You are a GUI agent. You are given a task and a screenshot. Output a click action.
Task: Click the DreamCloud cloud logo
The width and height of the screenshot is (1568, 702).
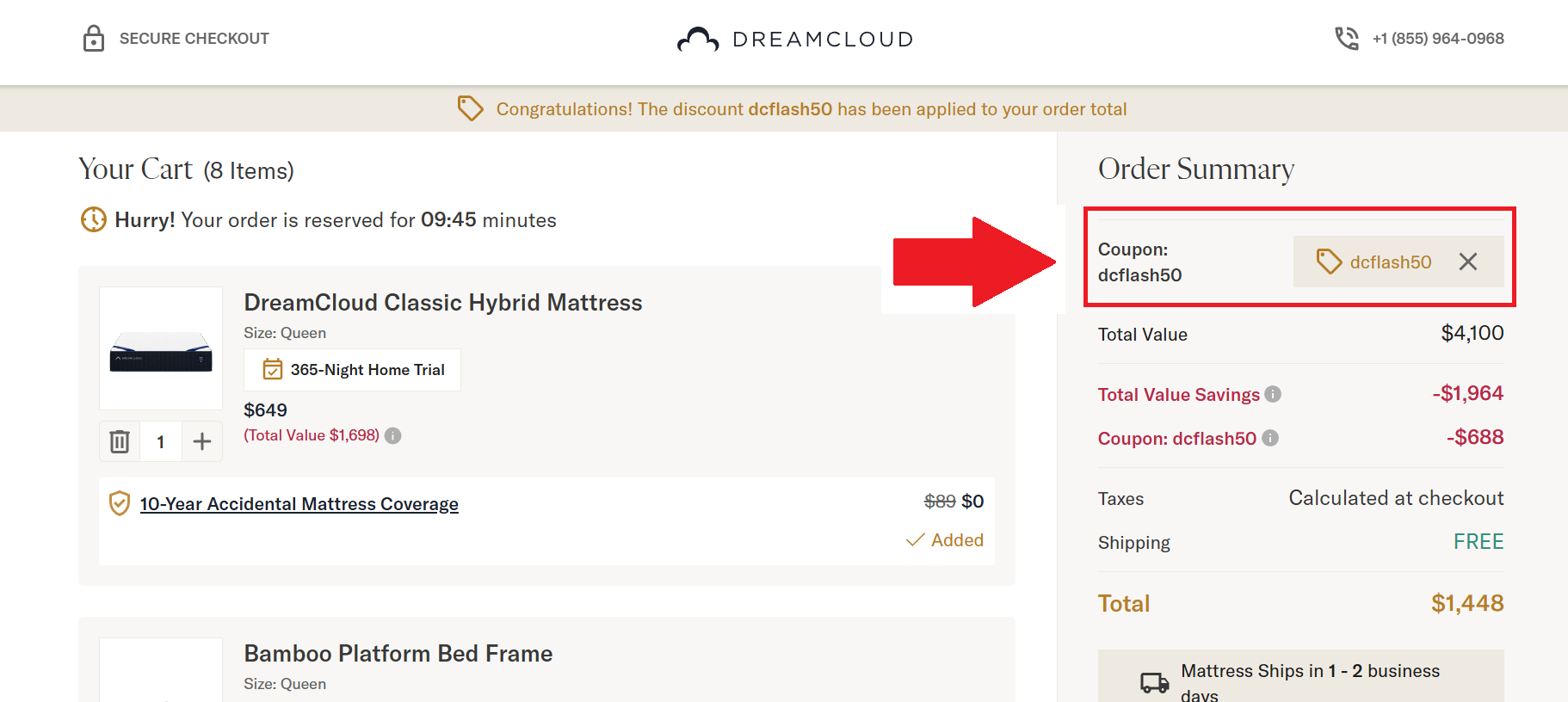pyautogui.click(x=698, y=40)
